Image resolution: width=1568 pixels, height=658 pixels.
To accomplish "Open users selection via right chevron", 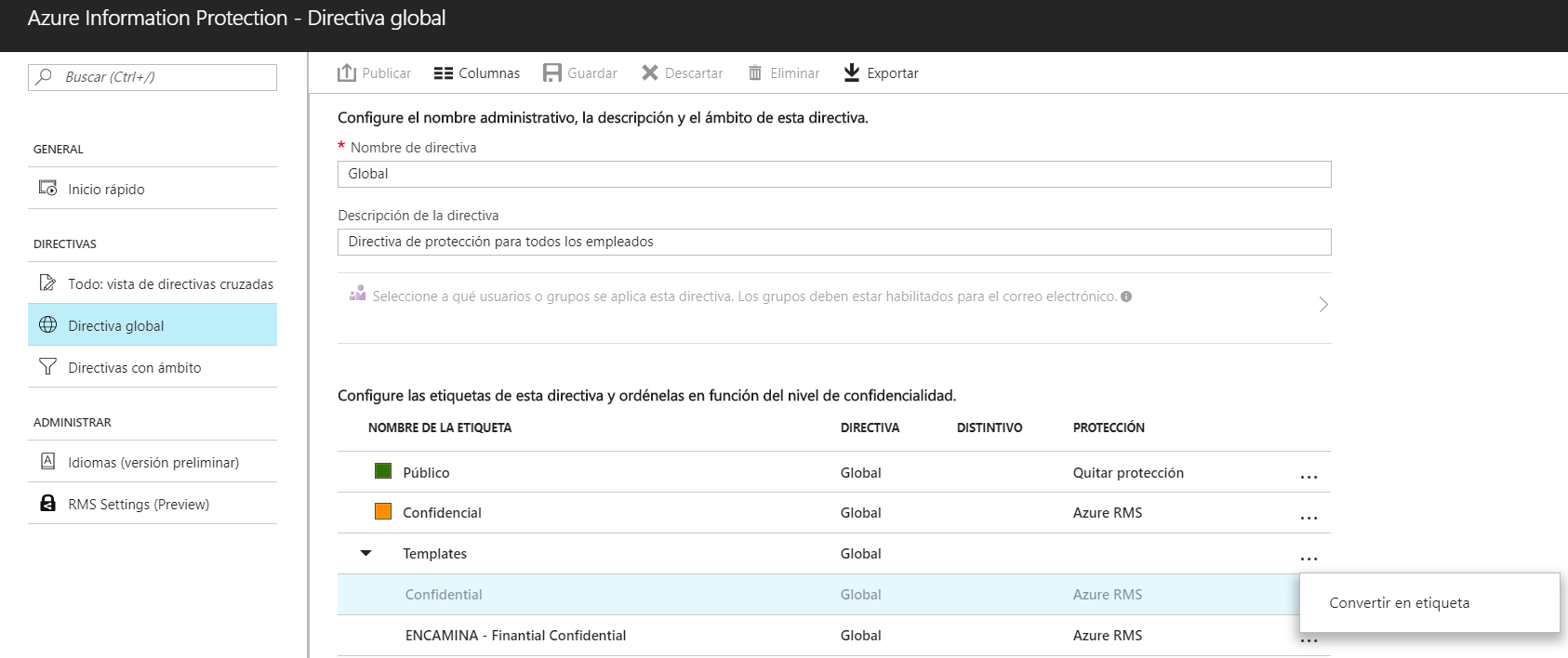I will click(x=1322, y=304).
